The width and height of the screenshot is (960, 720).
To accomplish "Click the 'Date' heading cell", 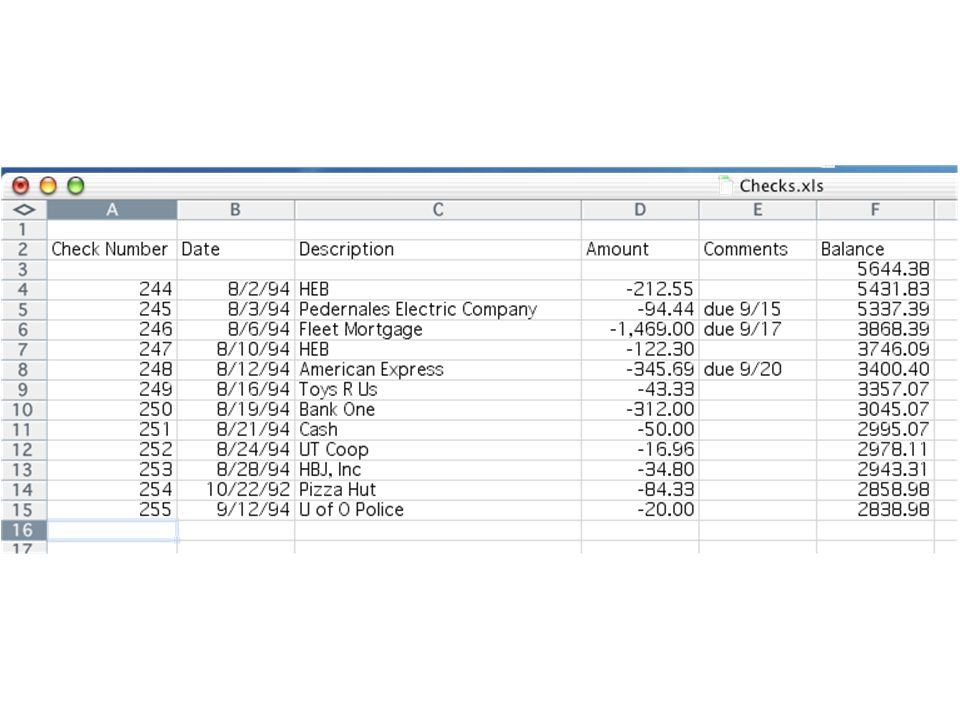I will point(236,250).
